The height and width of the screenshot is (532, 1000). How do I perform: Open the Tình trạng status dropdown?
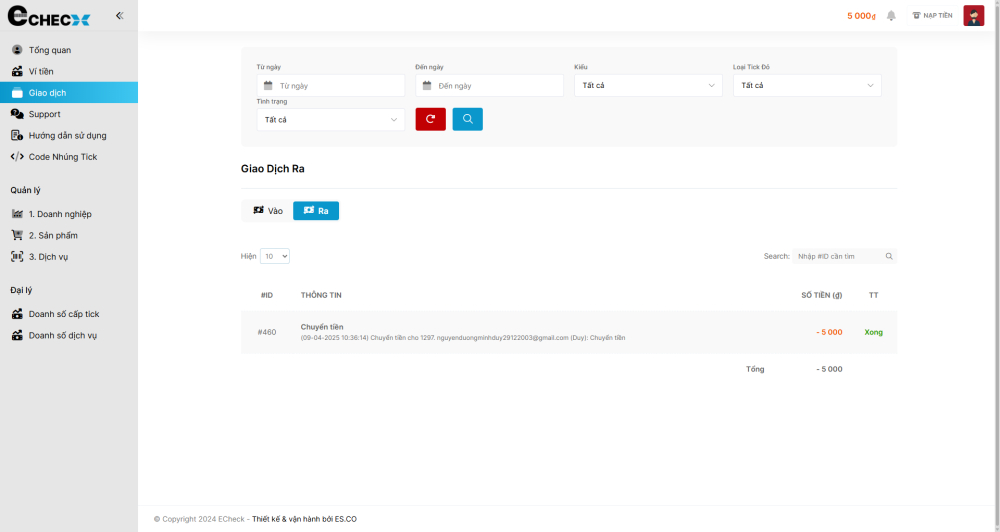pos(330,120)
